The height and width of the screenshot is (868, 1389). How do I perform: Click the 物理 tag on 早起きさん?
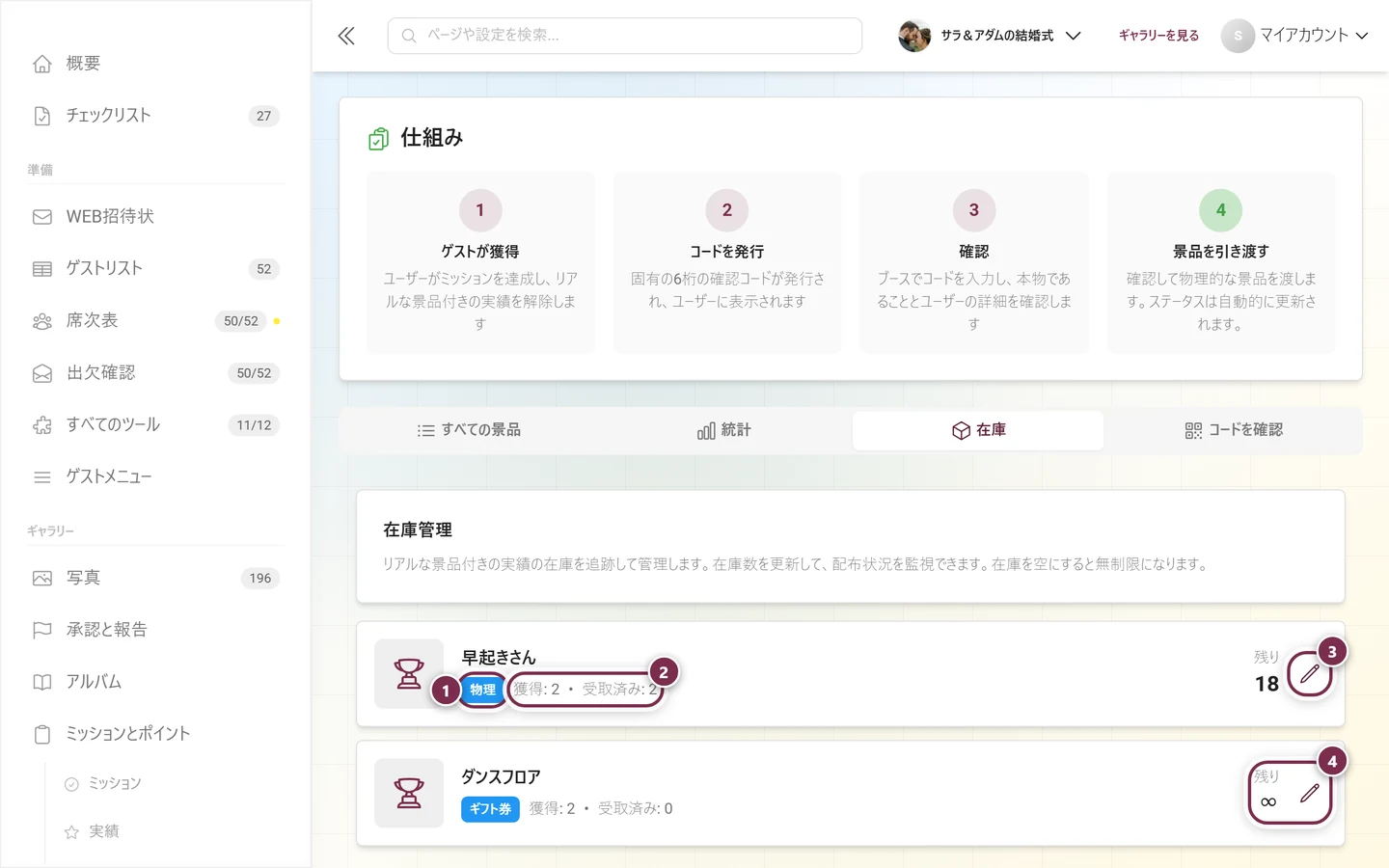point(483,690)
